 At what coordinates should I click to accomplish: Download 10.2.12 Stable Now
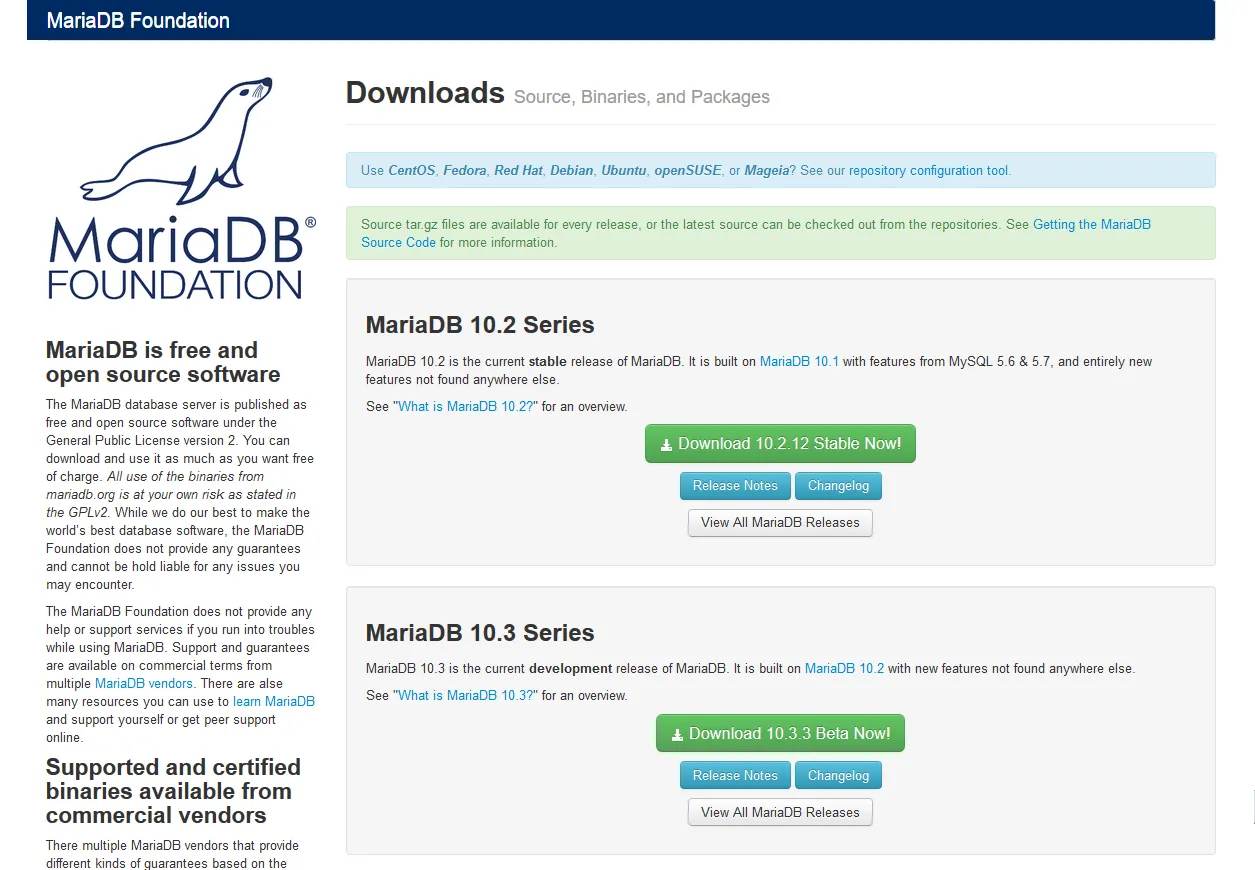(780, 443)
